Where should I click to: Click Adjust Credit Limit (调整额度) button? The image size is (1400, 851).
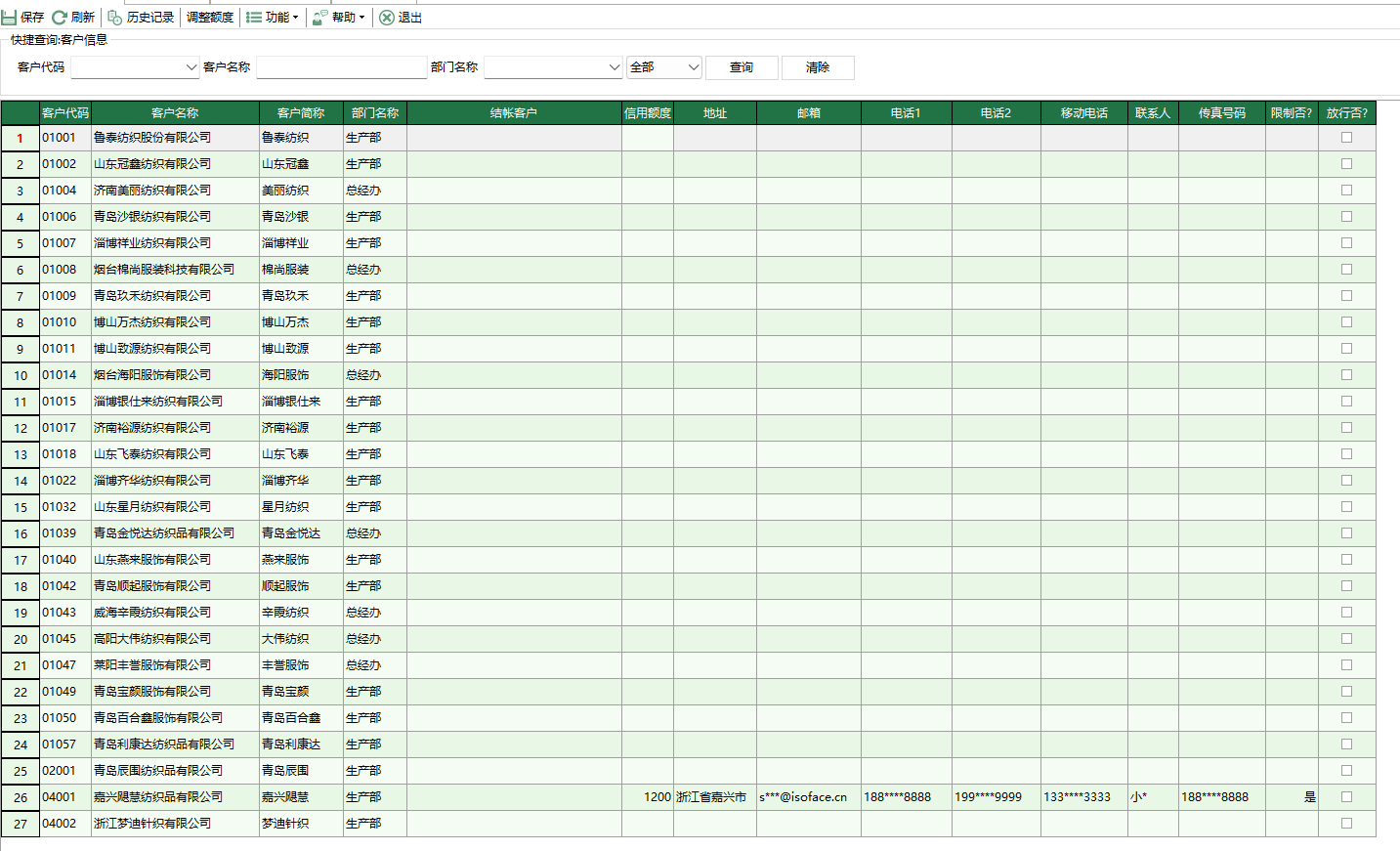pyautogui.click(x=210, y=18)
